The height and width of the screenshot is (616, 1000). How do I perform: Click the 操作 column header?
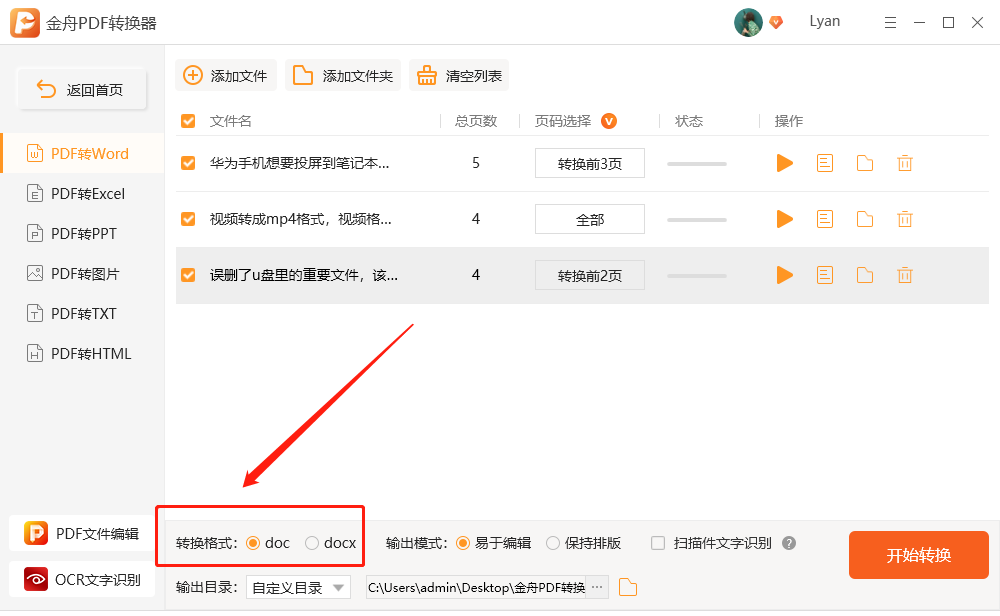[x=788, y=121]
